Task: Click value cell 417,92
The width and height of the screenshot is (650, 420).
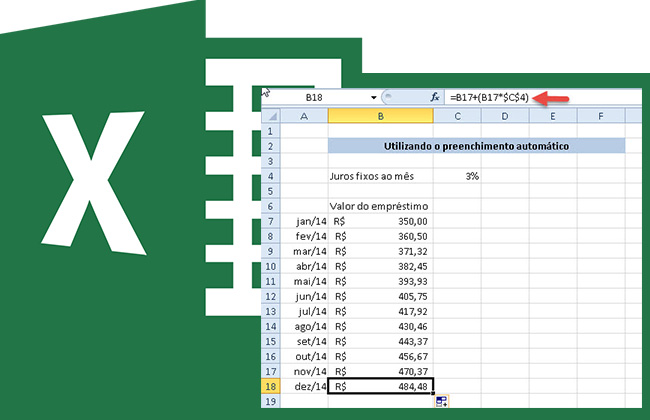Action: pos(381,311)
